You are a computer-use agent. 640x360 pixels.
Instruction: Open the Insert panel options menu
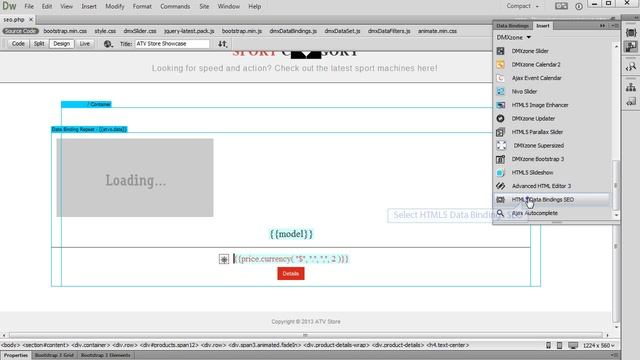615,26
